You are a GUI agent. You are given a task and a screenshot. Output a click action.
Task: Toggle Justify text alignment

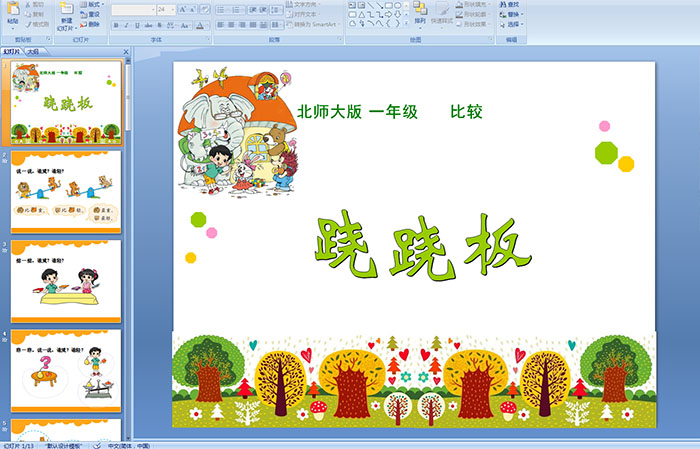253,25
